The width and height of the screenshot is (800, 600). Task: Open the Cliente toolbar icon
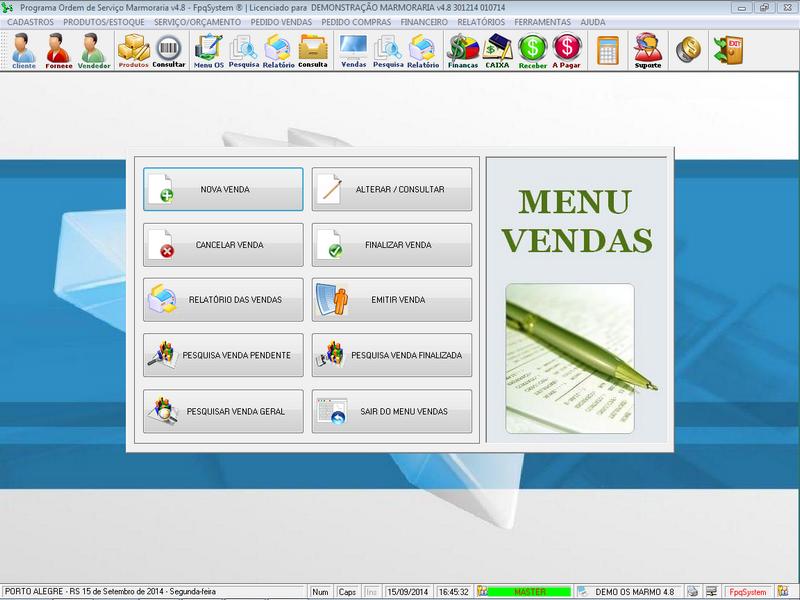point(23,51)
